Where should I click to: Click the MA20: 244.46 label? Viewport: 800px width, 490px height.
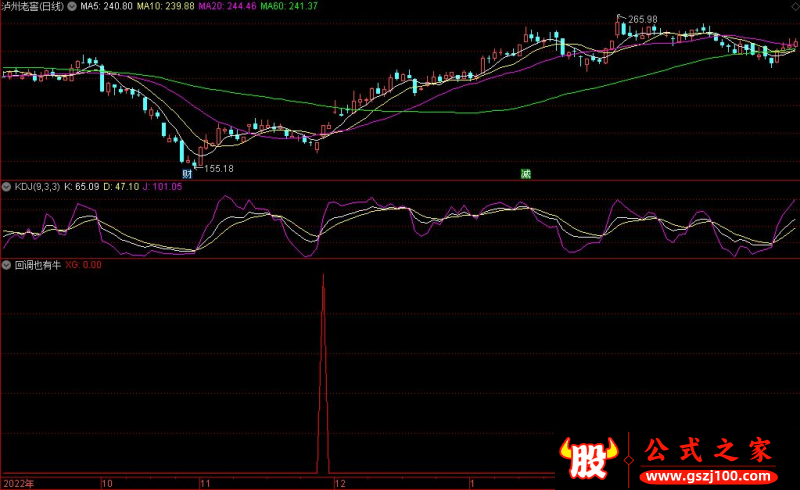pos(228,6)
